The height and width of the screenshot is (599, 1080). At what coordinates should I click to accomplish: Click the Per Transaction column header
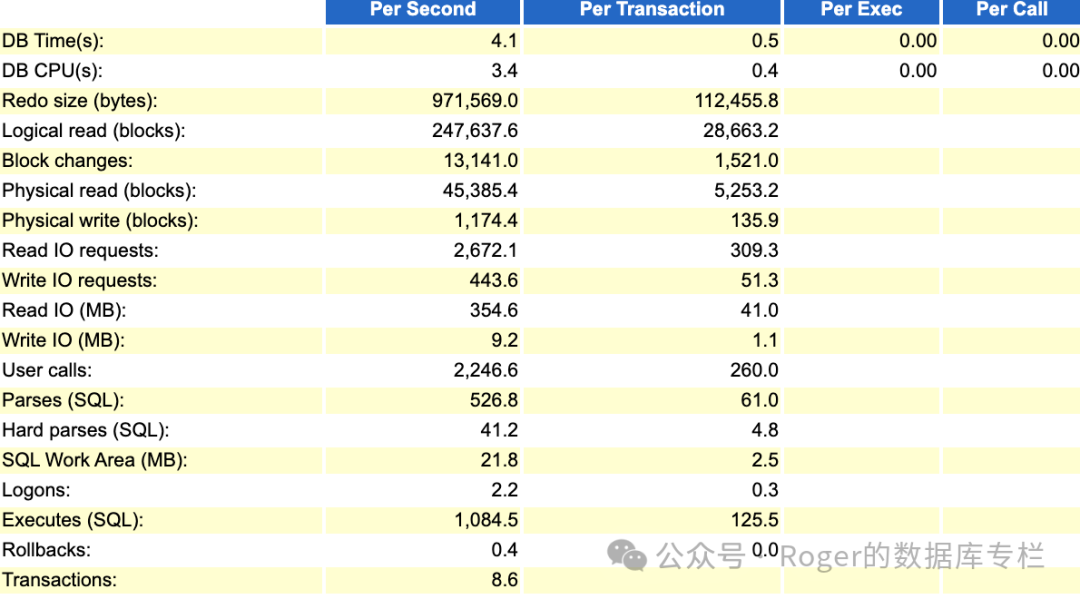tap(652, 10)
